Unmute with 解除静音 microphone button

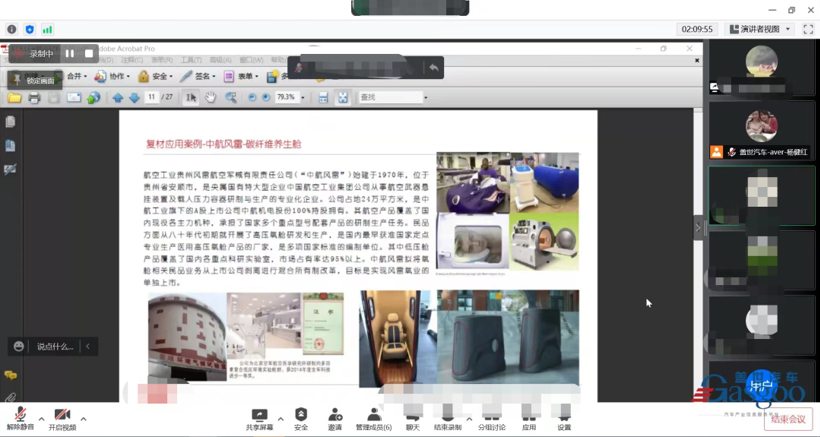tap(20, 419)
